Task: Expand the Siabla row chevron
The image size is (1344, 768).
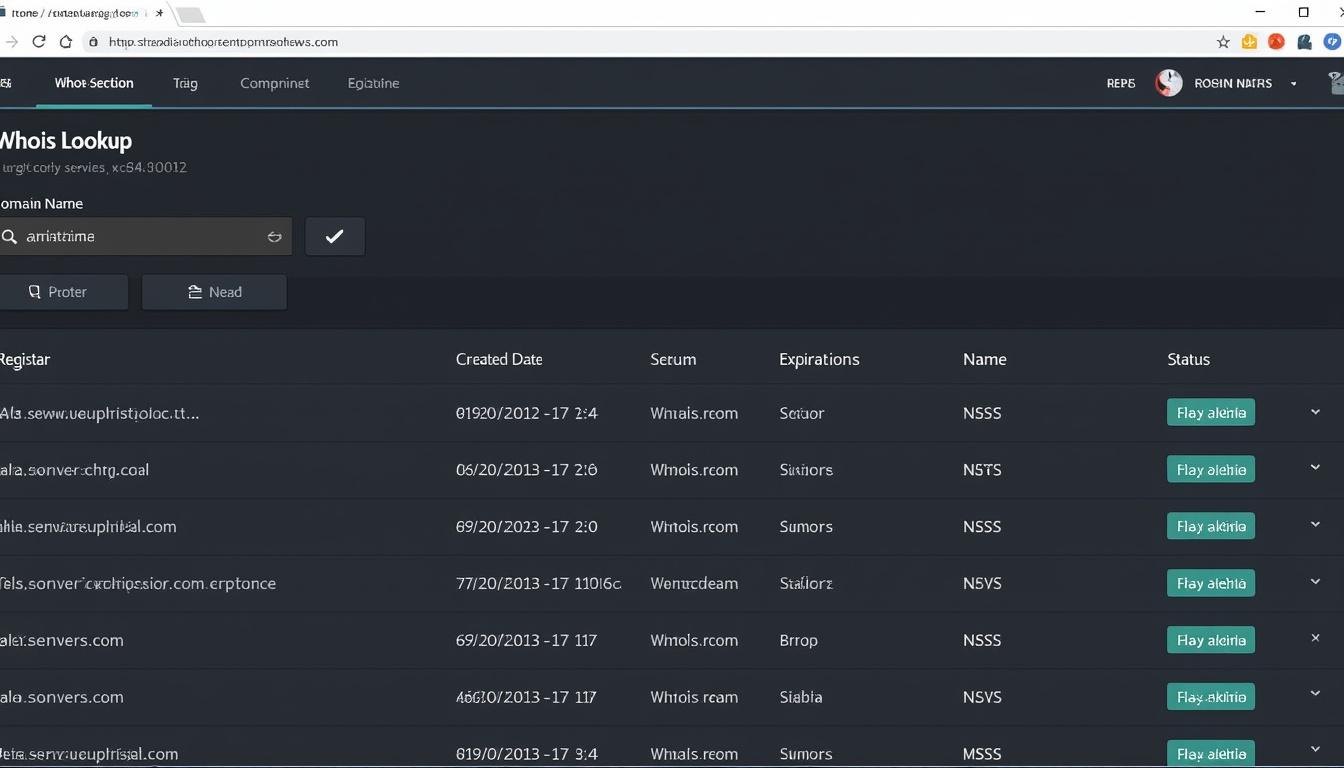Action: click(x=1315, y=695)
